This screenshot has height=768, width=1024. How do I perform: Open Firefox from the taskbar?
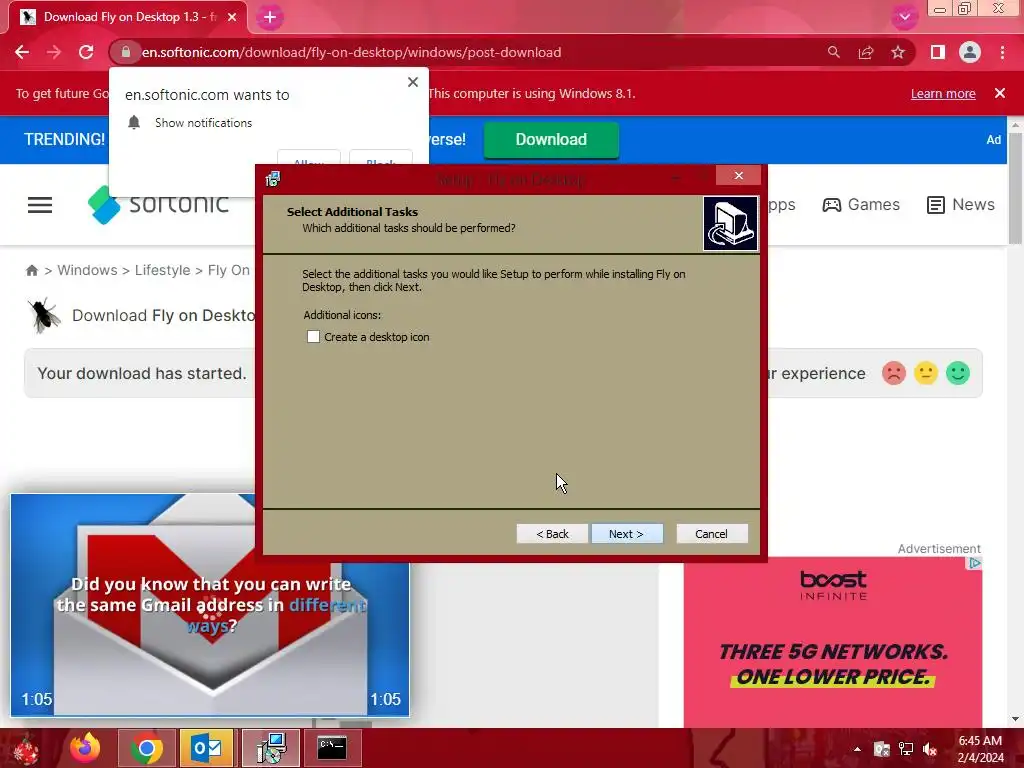pyautogui.click(x=86, y=748)
